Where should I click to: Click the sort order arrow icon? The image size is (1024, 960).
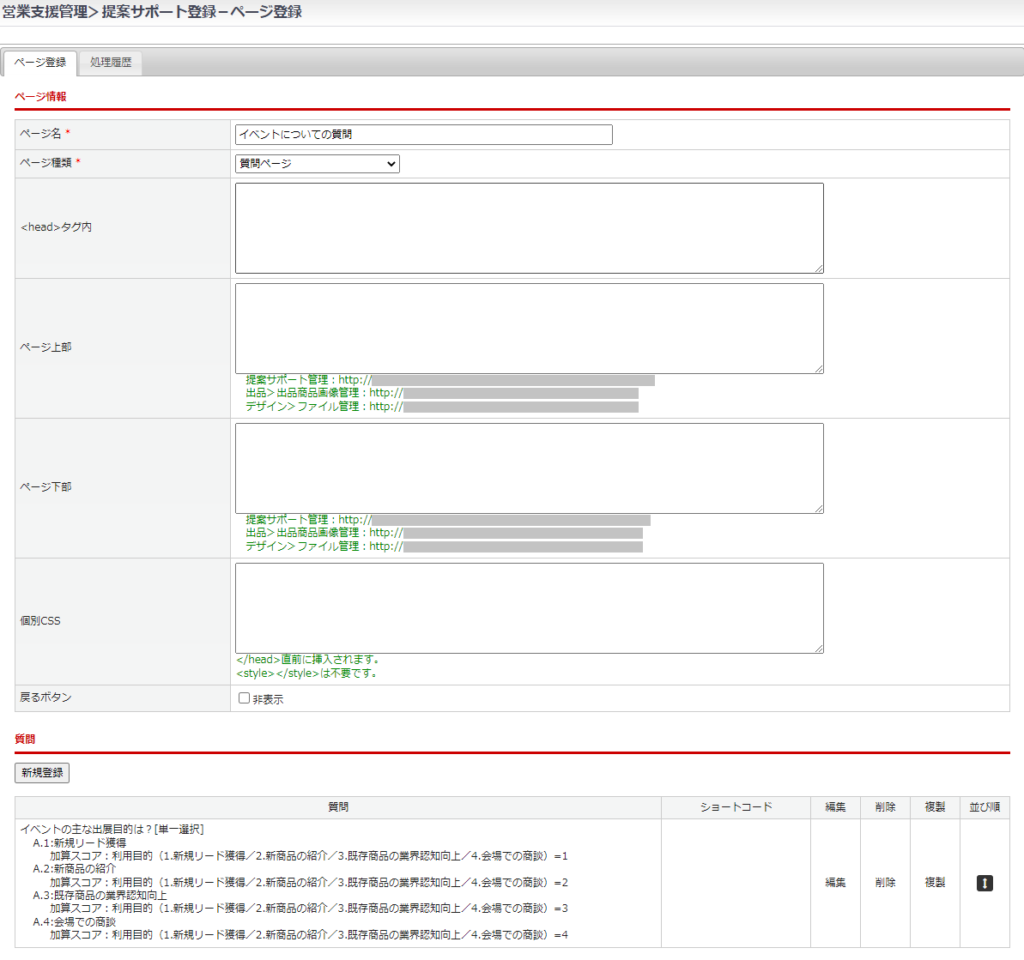pos(984,883)
